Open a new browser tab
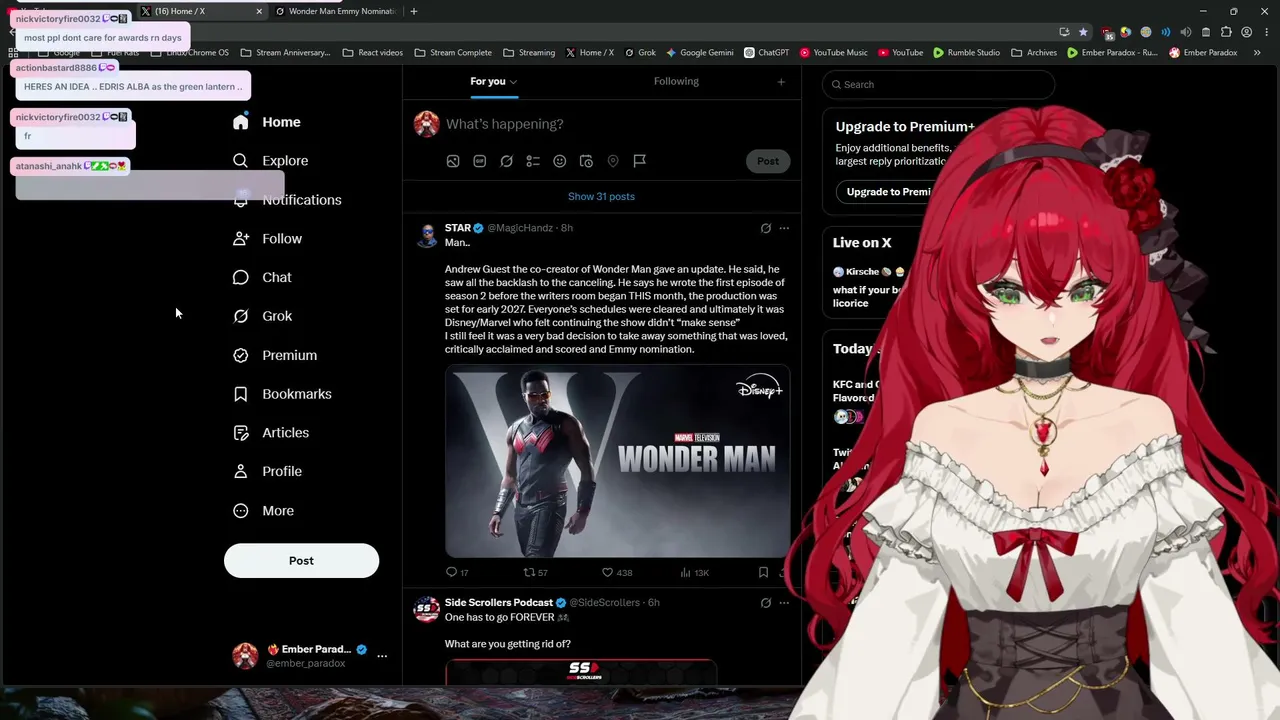Image resolution: width=1280 pixels, height=720 pixels. pos(414,11)
